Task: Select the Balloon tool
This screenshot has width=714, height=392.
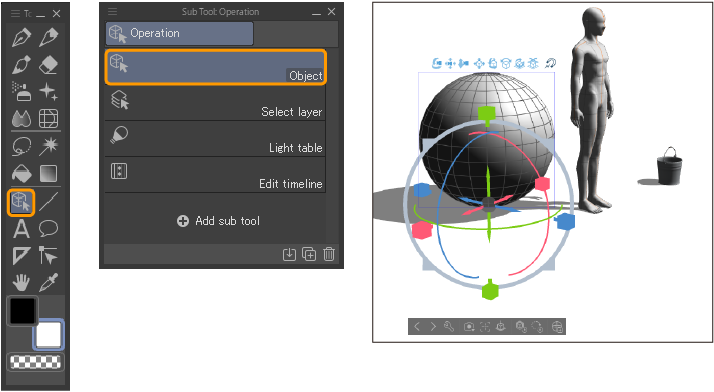Action: 49,229
